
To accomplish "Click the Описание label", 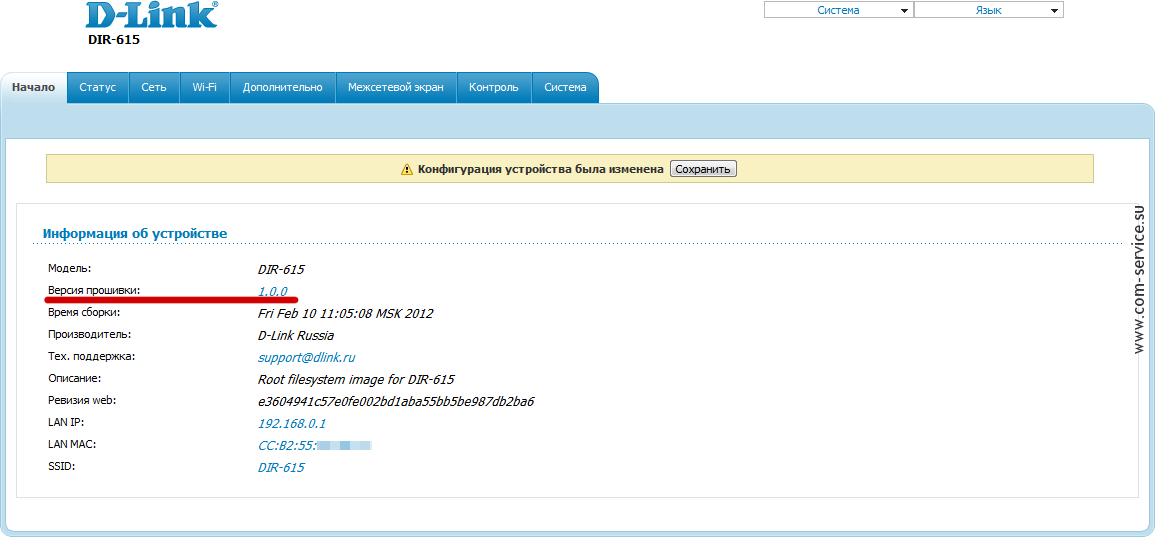I will [74, 378].
